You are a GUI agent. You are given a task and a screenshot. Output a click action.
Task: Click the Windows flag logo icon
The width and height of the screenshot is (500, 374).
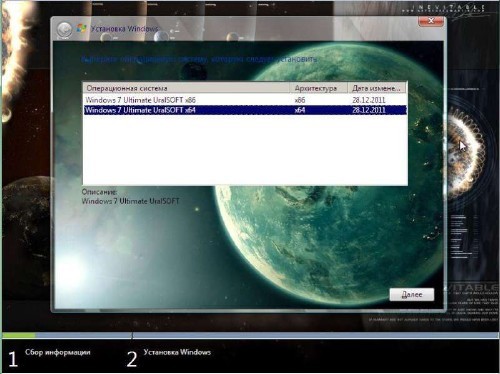(81, 28)
